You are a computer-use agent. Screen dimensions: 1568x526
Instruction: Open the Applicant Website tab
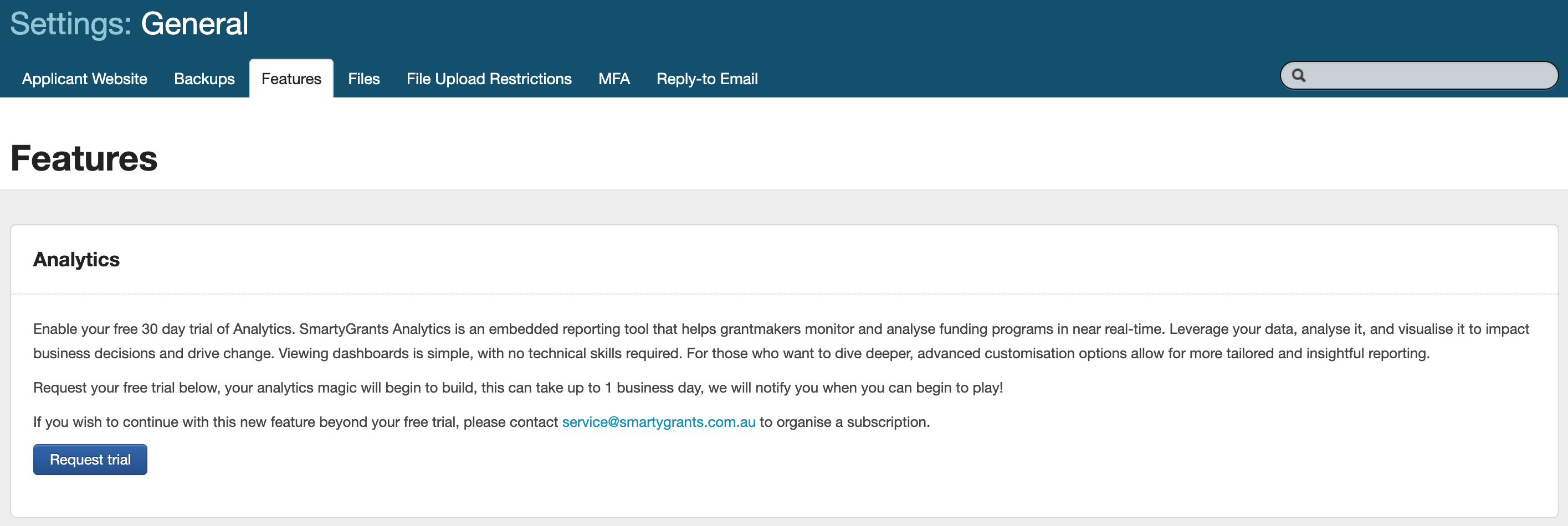85,79
